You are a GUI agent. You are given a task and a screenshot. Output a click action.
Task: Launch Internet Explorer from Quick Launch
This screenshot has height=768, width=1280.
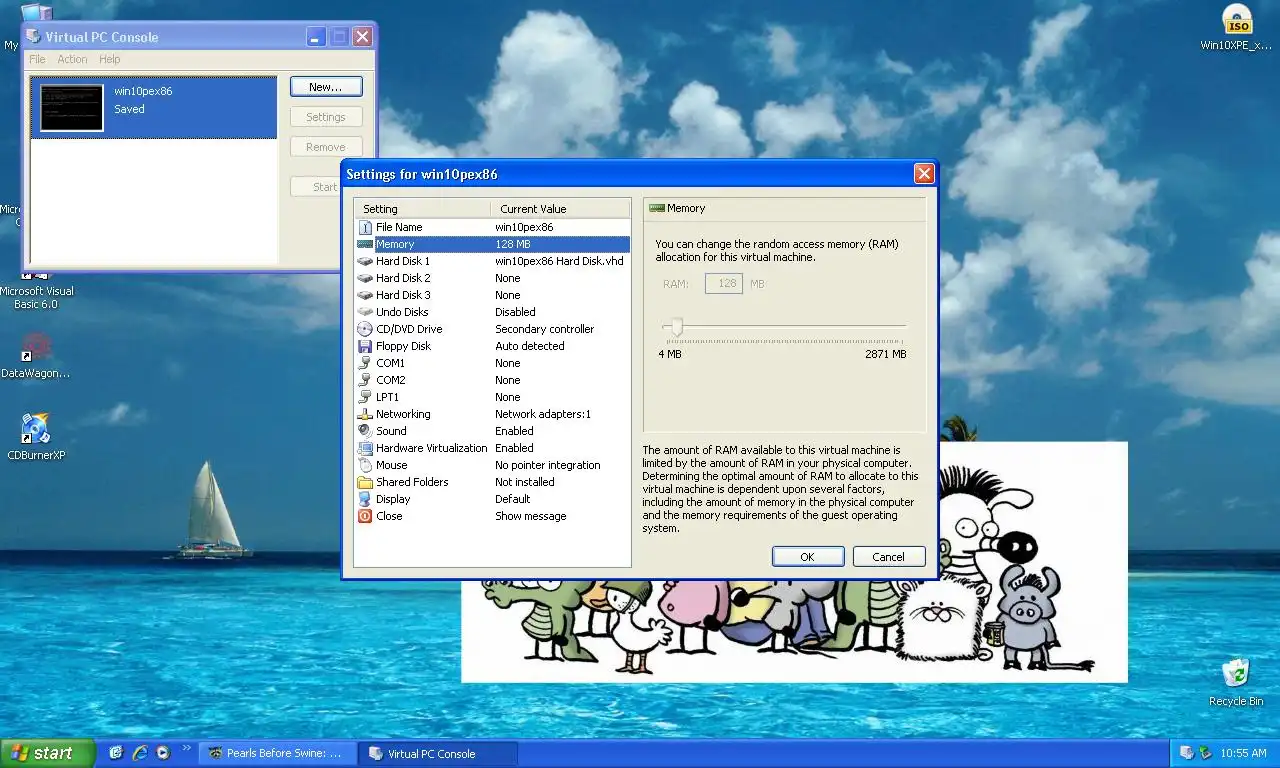click(x=140, y=753)
